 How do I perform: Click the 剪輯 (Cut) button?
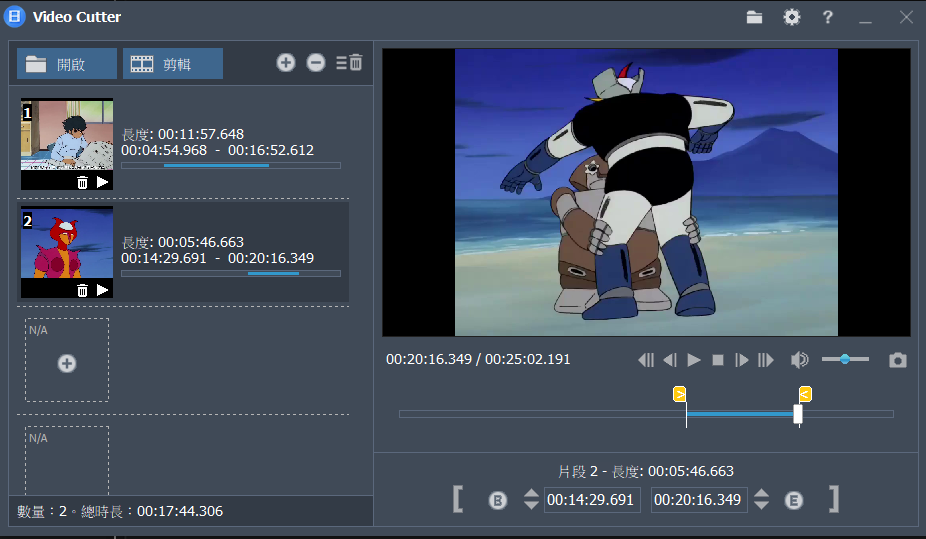click(172, 64)
